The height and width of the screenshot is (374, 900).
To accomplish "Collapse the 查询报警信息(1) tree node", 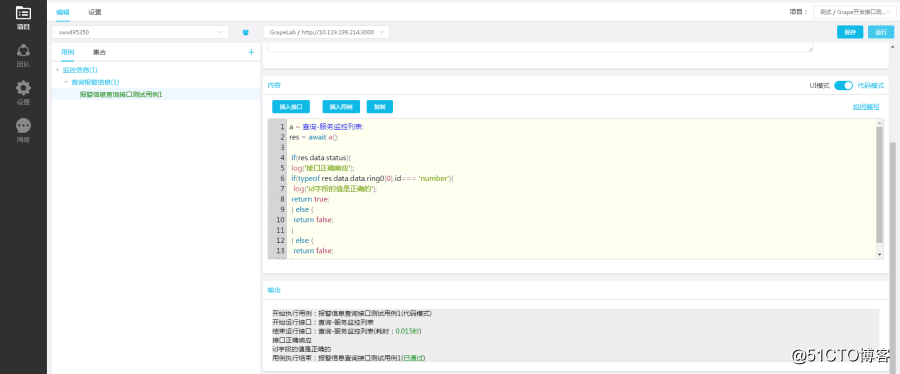I will [x=66, y=82].
